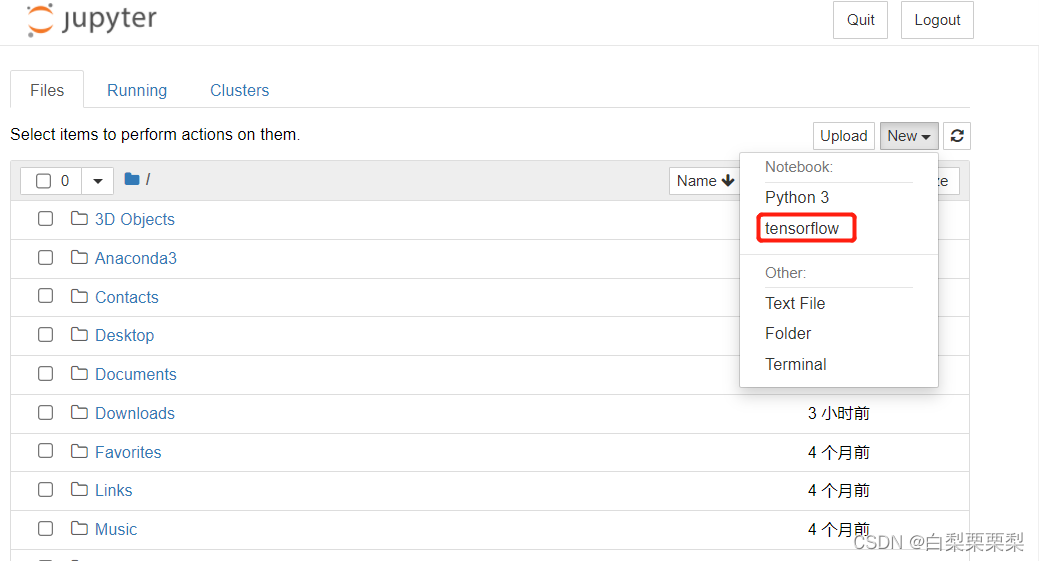Click the folder icon next to Anaconda3
Image resolution: width=1039 pixels, height=561 pixels.
click(80, 258)
